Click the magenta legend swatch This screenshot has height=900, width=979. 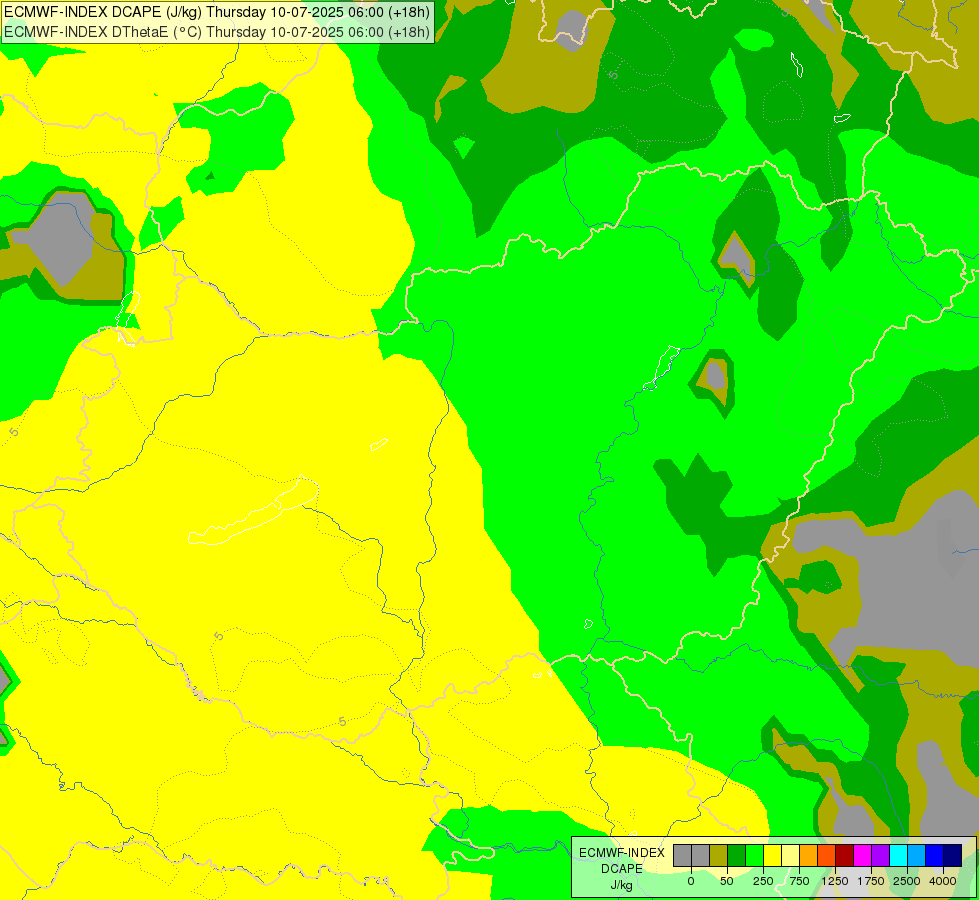[x=862, y=856]
